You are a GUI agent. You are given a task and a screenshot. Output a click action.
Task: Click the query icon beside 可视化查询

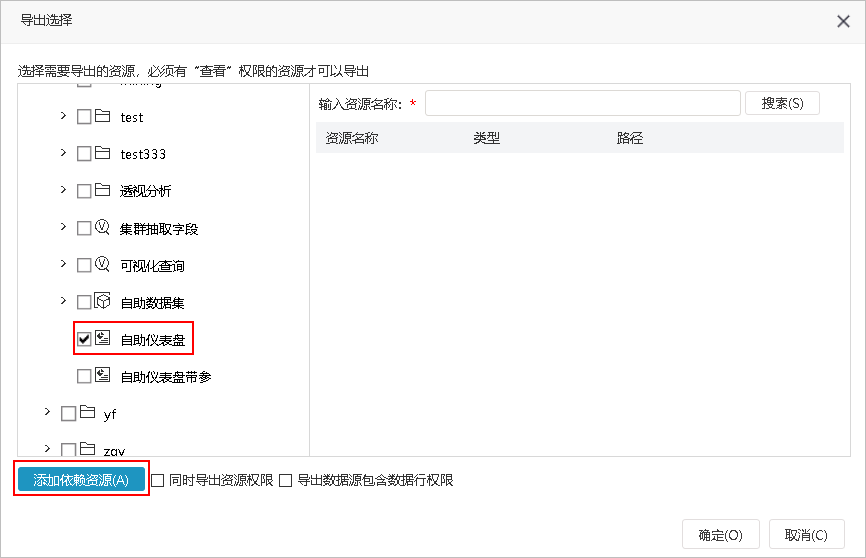(x=102, y=264)
